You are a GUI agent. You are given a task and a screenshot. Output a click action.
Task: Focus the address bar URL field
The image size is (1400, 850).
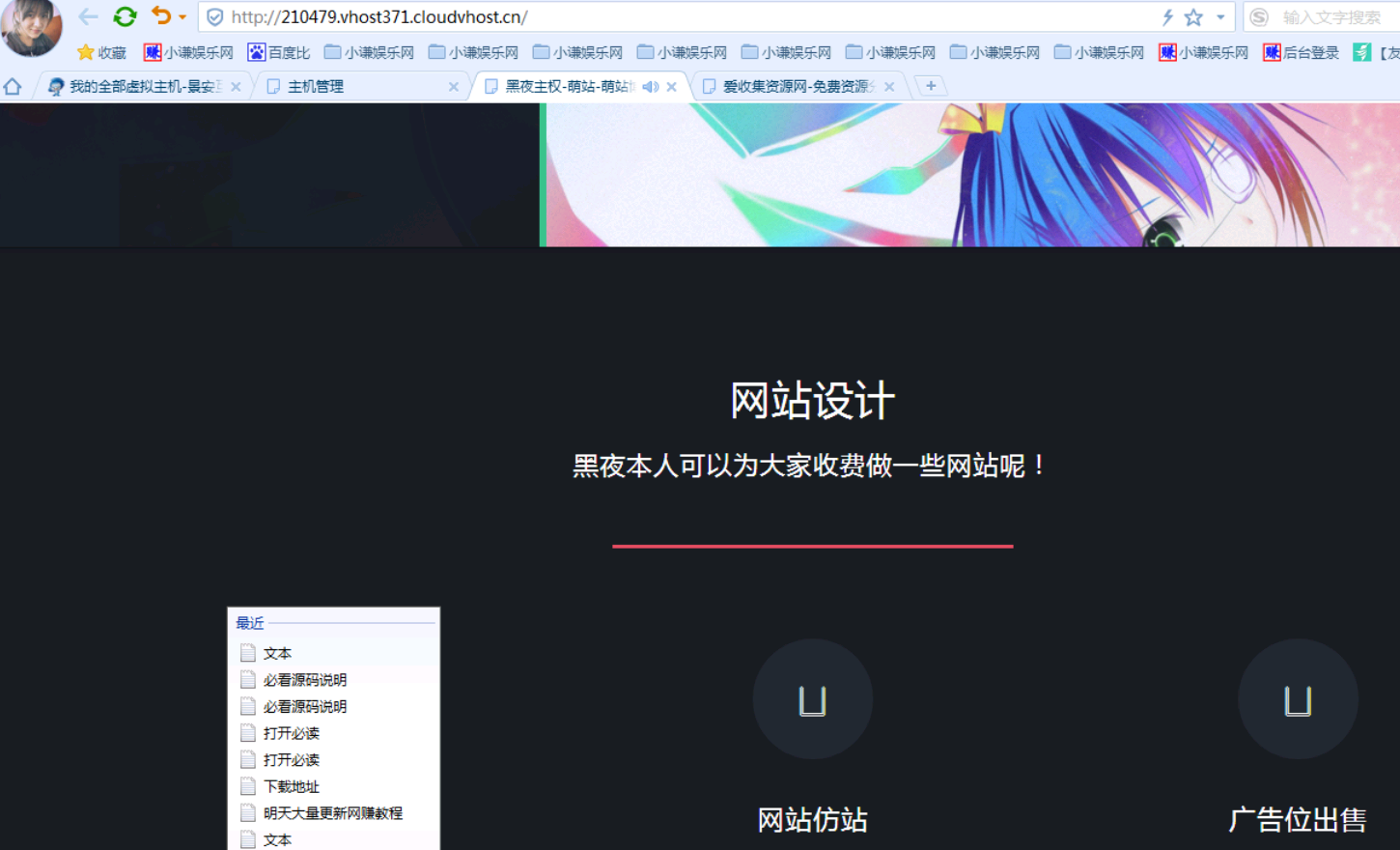[x=676, y=17]
